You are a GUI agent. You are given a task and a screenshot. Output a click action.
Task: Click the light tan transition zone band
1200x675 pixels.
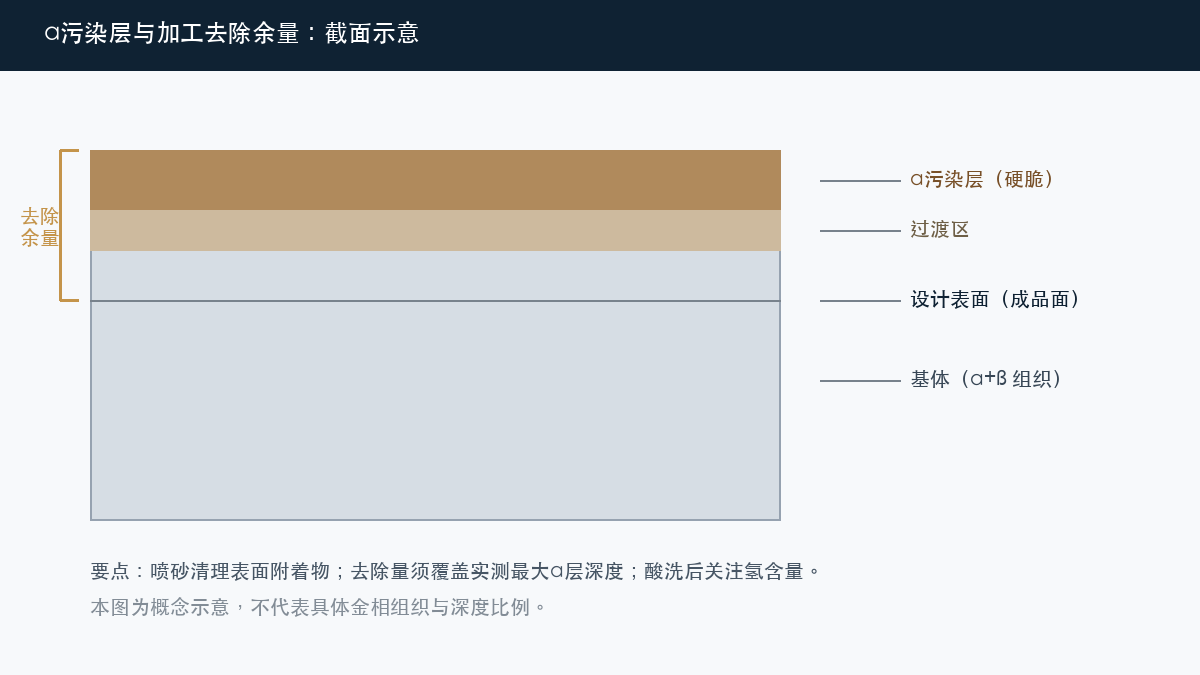[x=435, y=230]
